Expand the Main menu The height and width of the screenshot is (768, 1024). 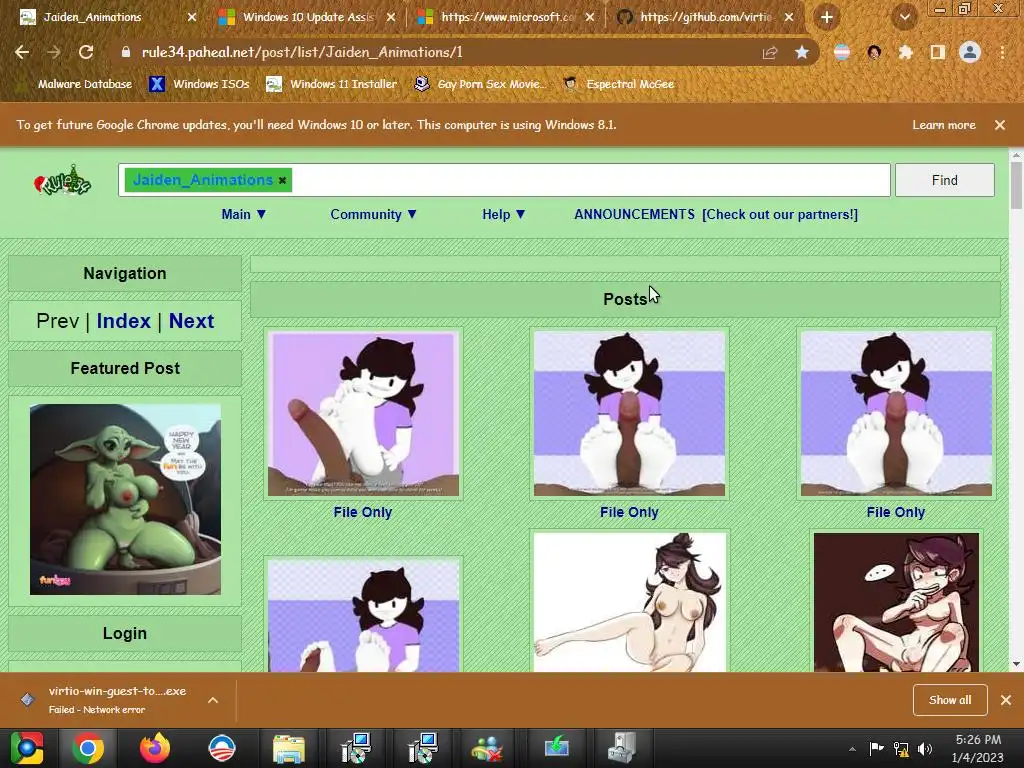coord(244,214)
